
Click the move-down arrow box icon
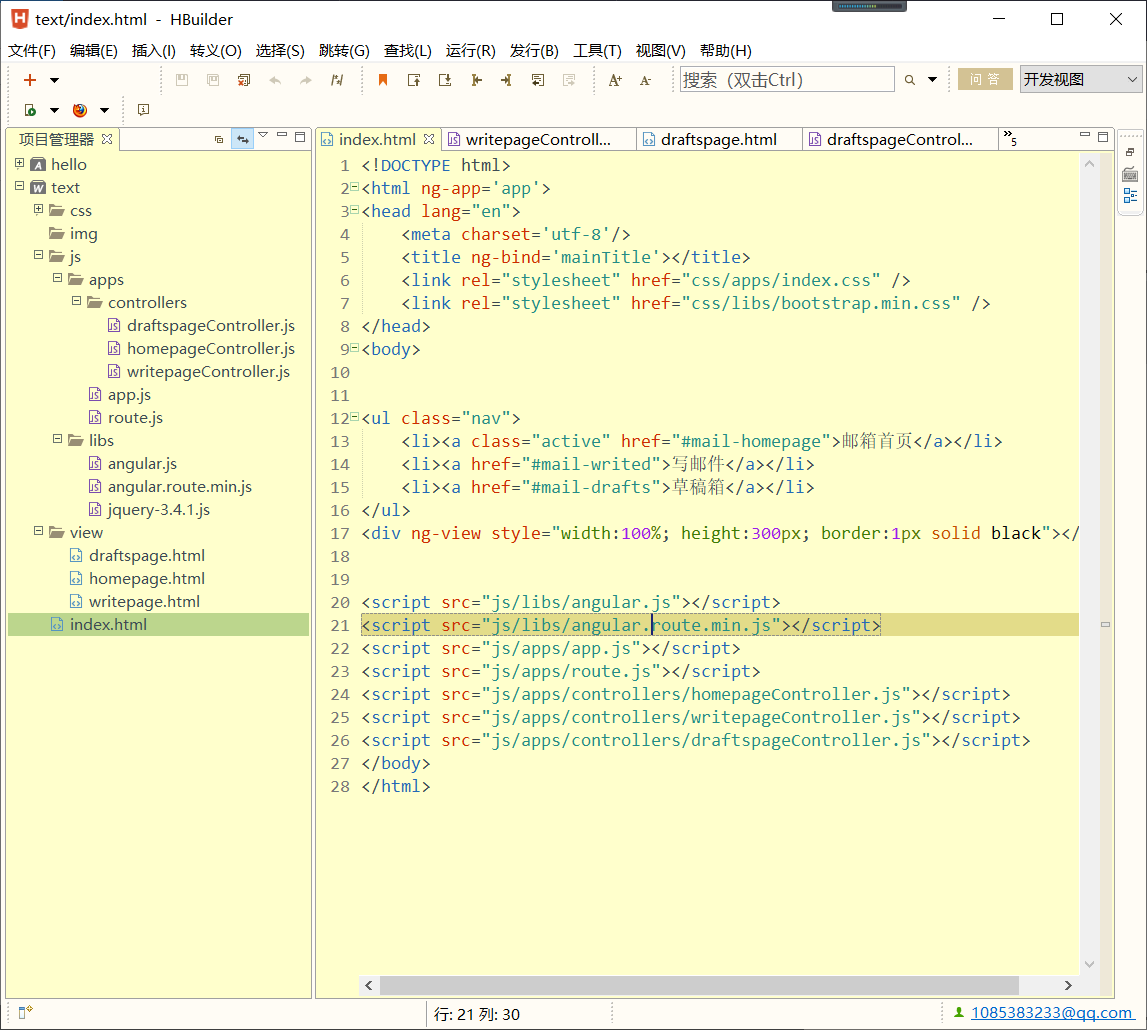point(445,80)
